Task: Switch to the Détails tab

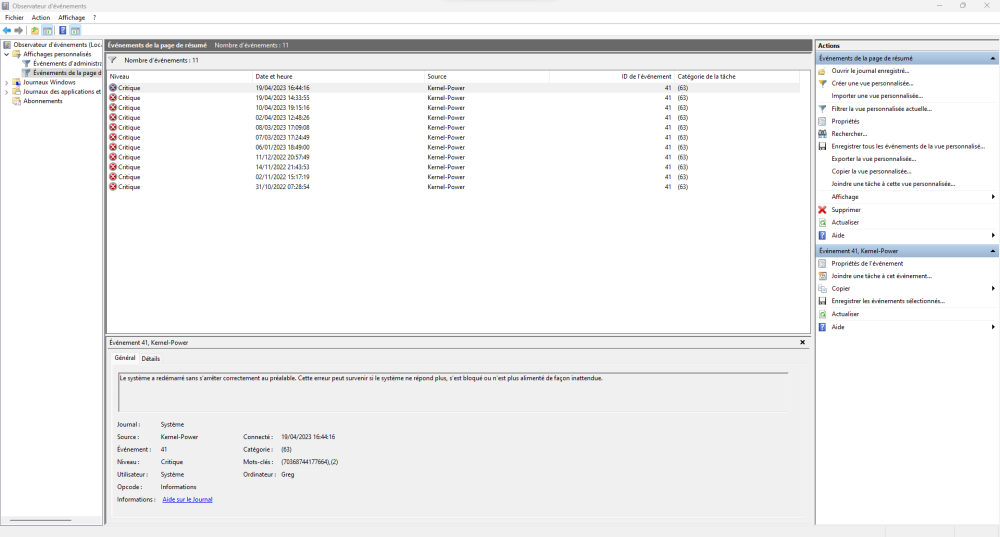Action: [x=151, y=358]
